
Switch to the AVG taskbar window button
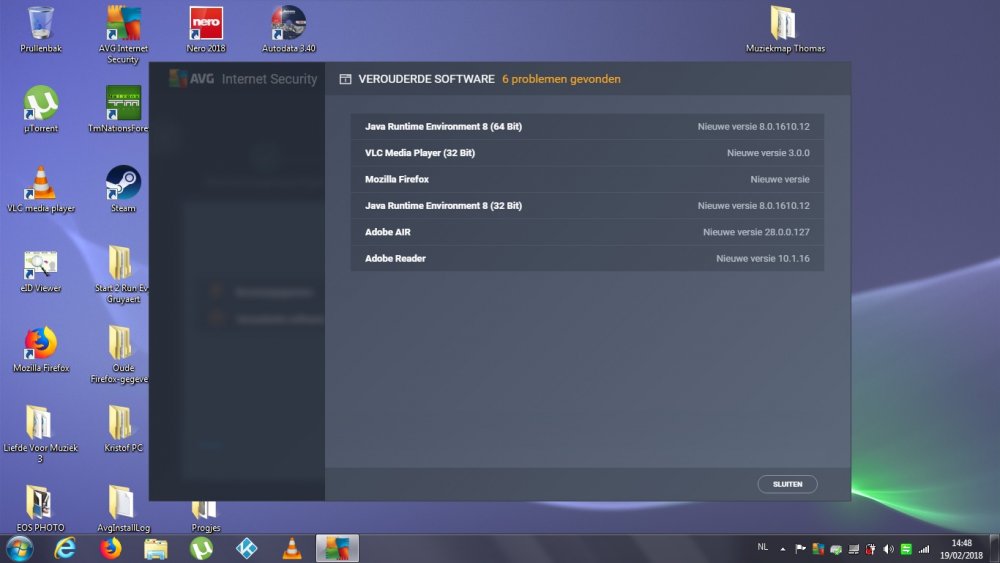pos(337,548)
